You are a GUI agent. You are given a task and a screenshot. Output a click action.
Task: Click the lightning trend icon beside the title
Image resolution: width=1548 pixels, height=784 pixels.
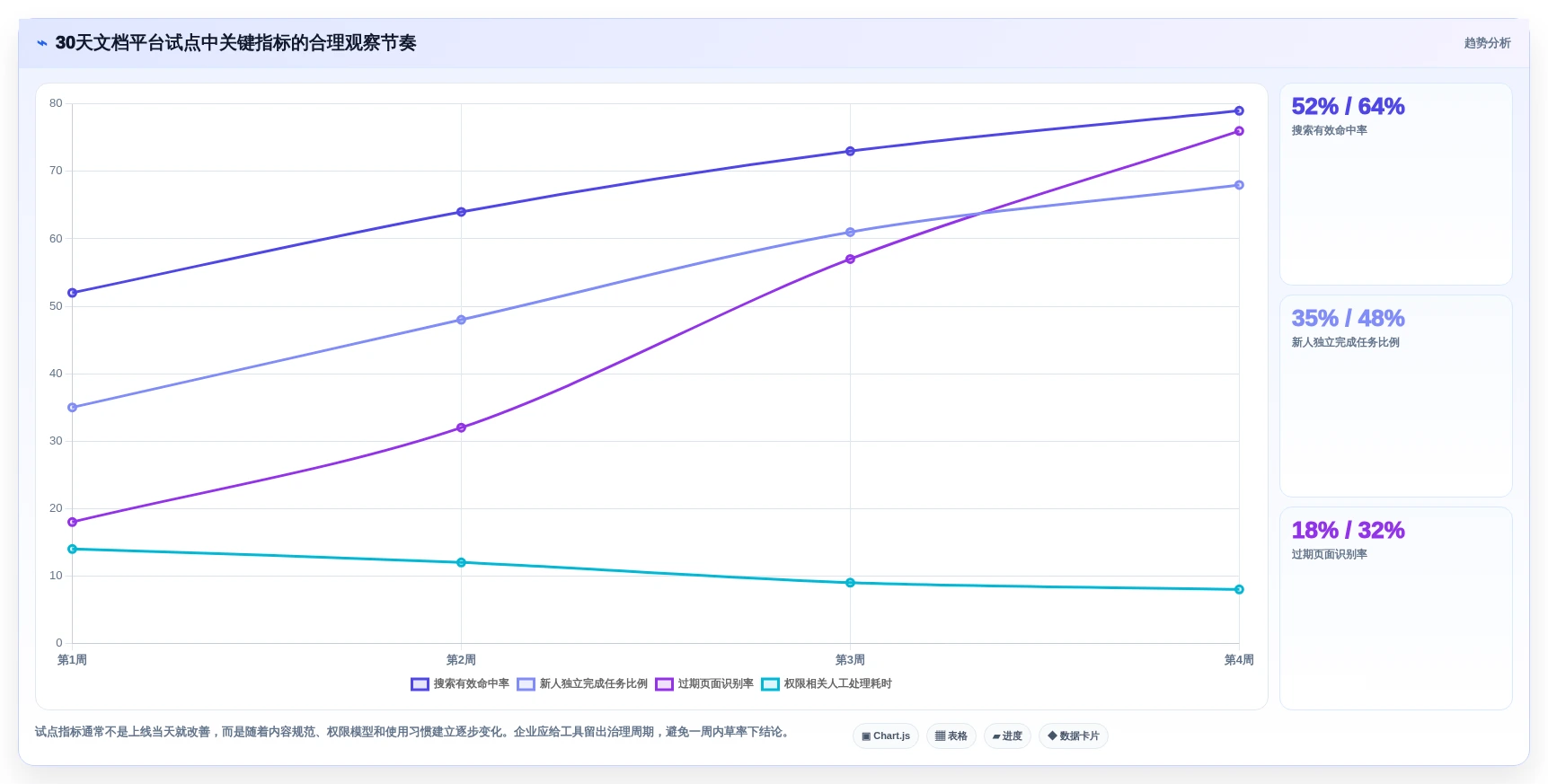pos(41,43)
